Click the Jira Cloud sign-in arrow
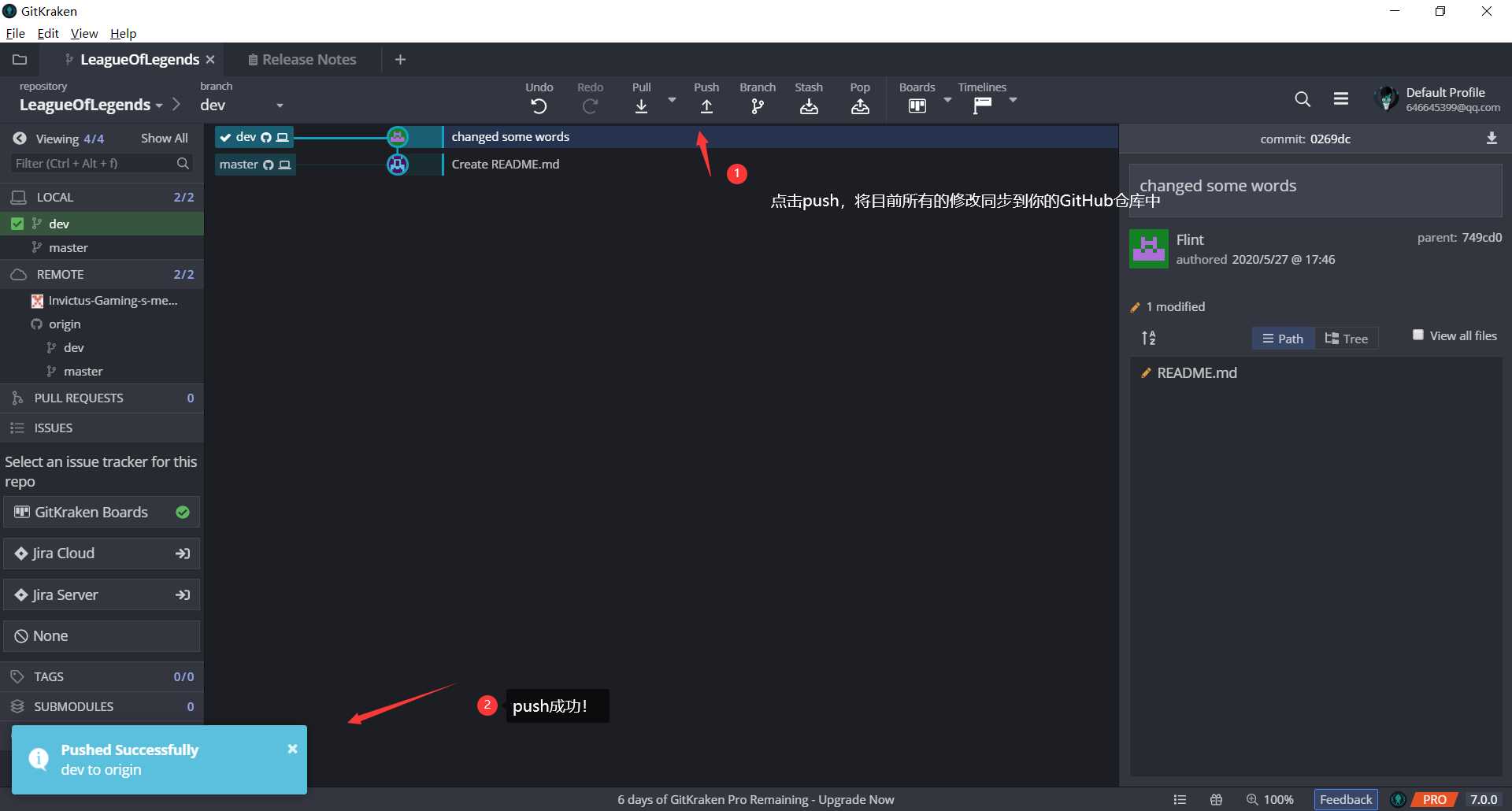The height and width of the screenshot is (811, 1512). click(x=183, y=554)
